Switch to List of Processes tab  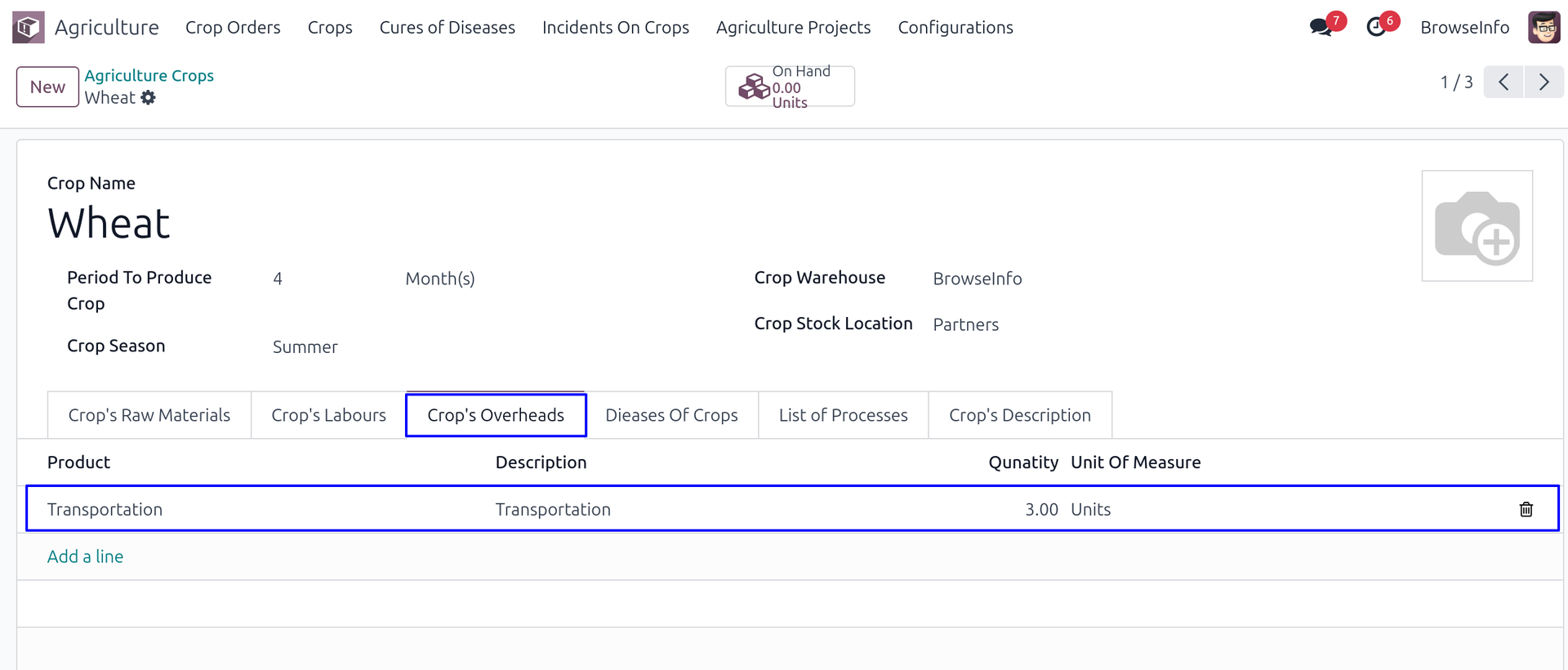pyautogui.click(x=843, y=415)
